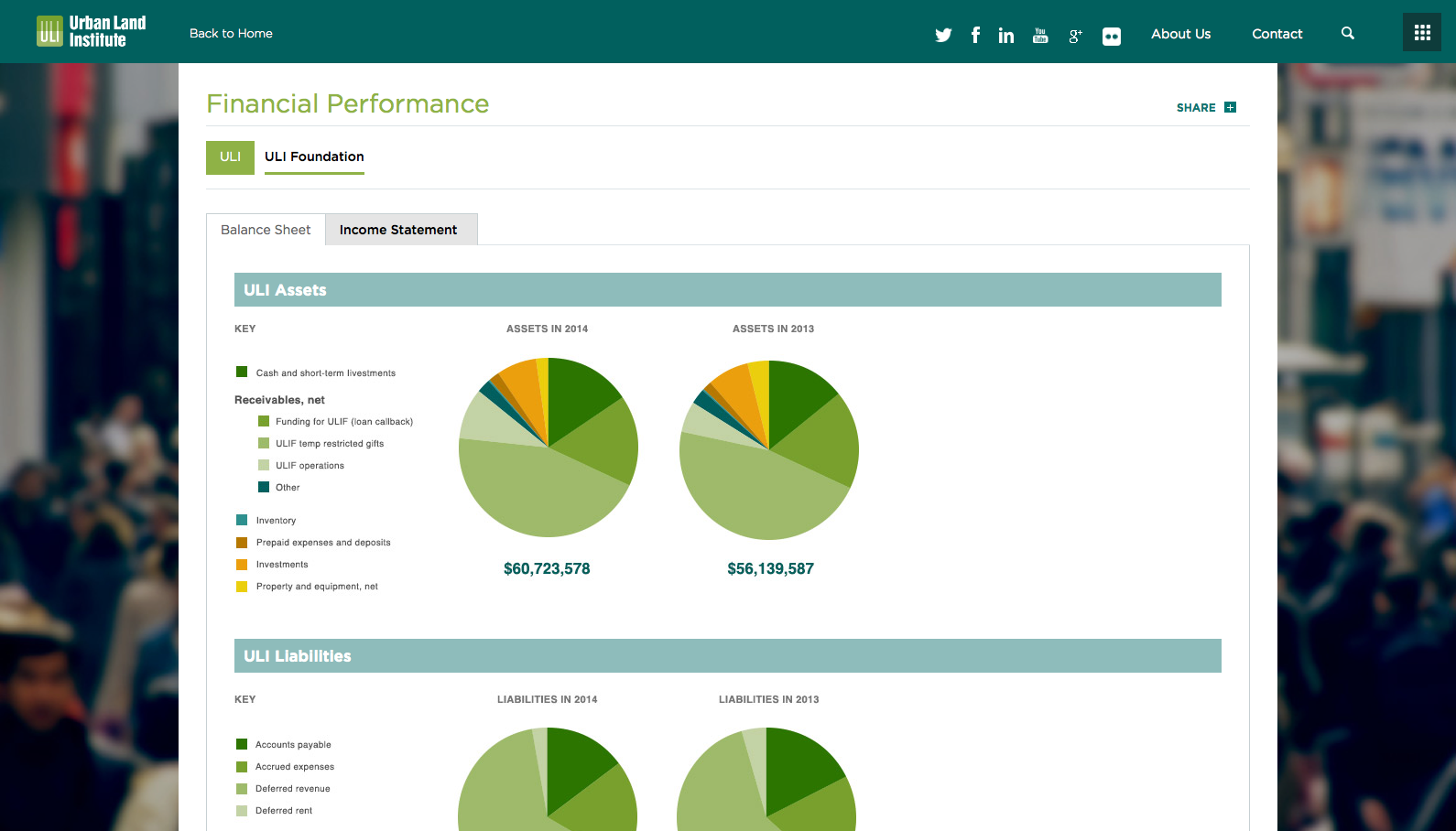Click the 'Receivables, net' legend heading
1456x831 pixels.
coord(279,400)
